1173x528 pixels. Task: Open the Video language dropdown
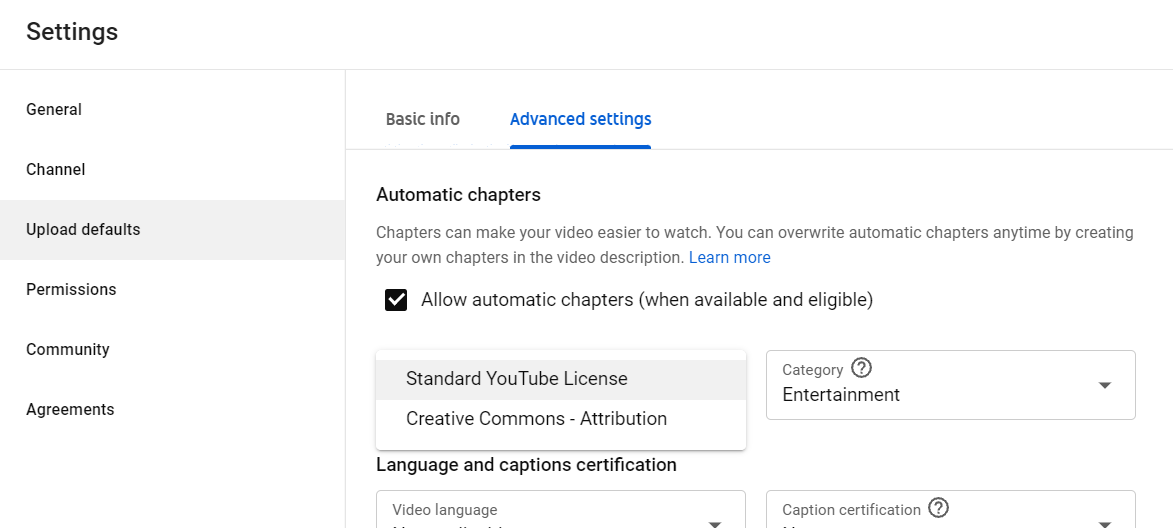pyautogui.click(x=561, y=510)
